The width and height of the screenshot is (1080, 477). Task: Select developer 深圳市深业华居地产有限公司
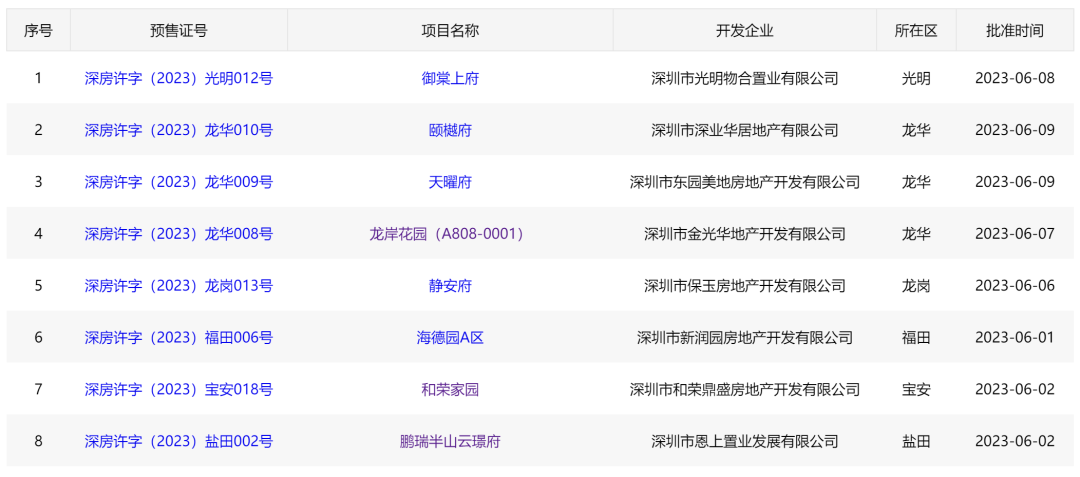coord(745,130)
